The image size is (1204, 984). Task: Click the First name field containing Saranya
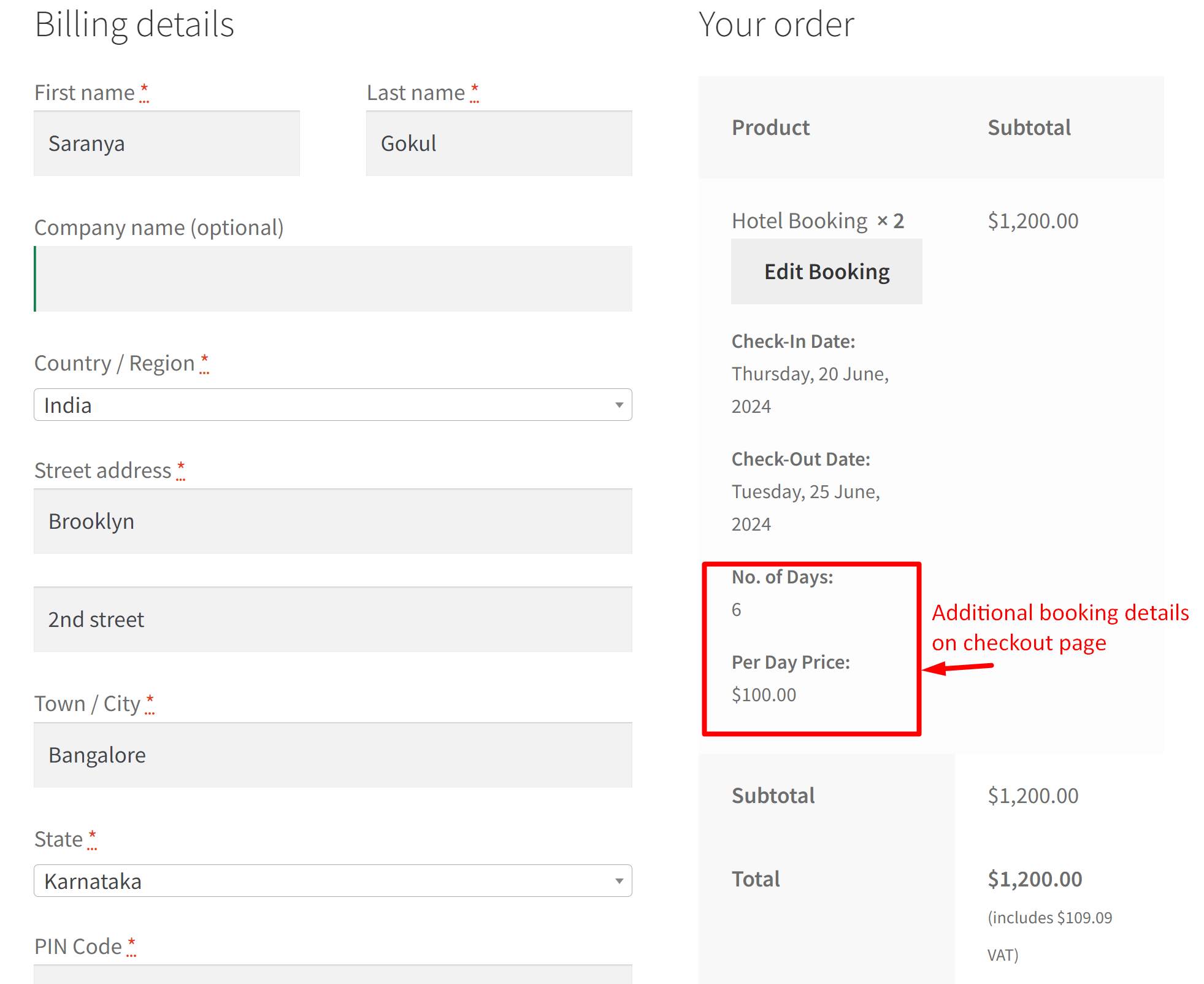click(166, 143)
